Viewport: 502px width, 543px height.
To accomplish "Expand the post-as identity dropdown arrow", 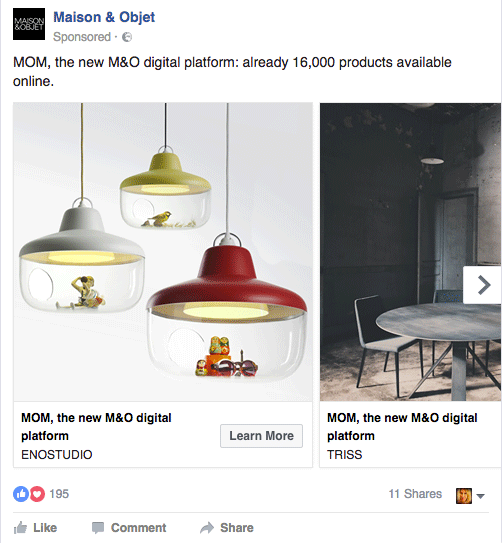I will 480,496.
